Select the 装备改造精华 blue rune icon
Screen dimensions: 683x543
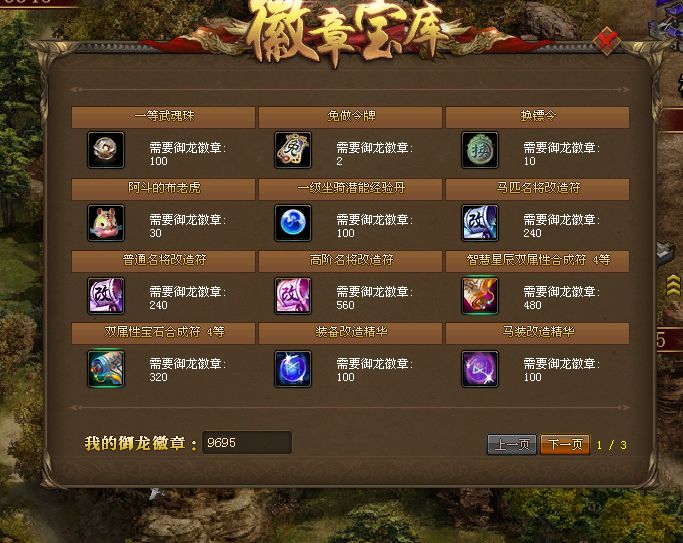[293, 368]
